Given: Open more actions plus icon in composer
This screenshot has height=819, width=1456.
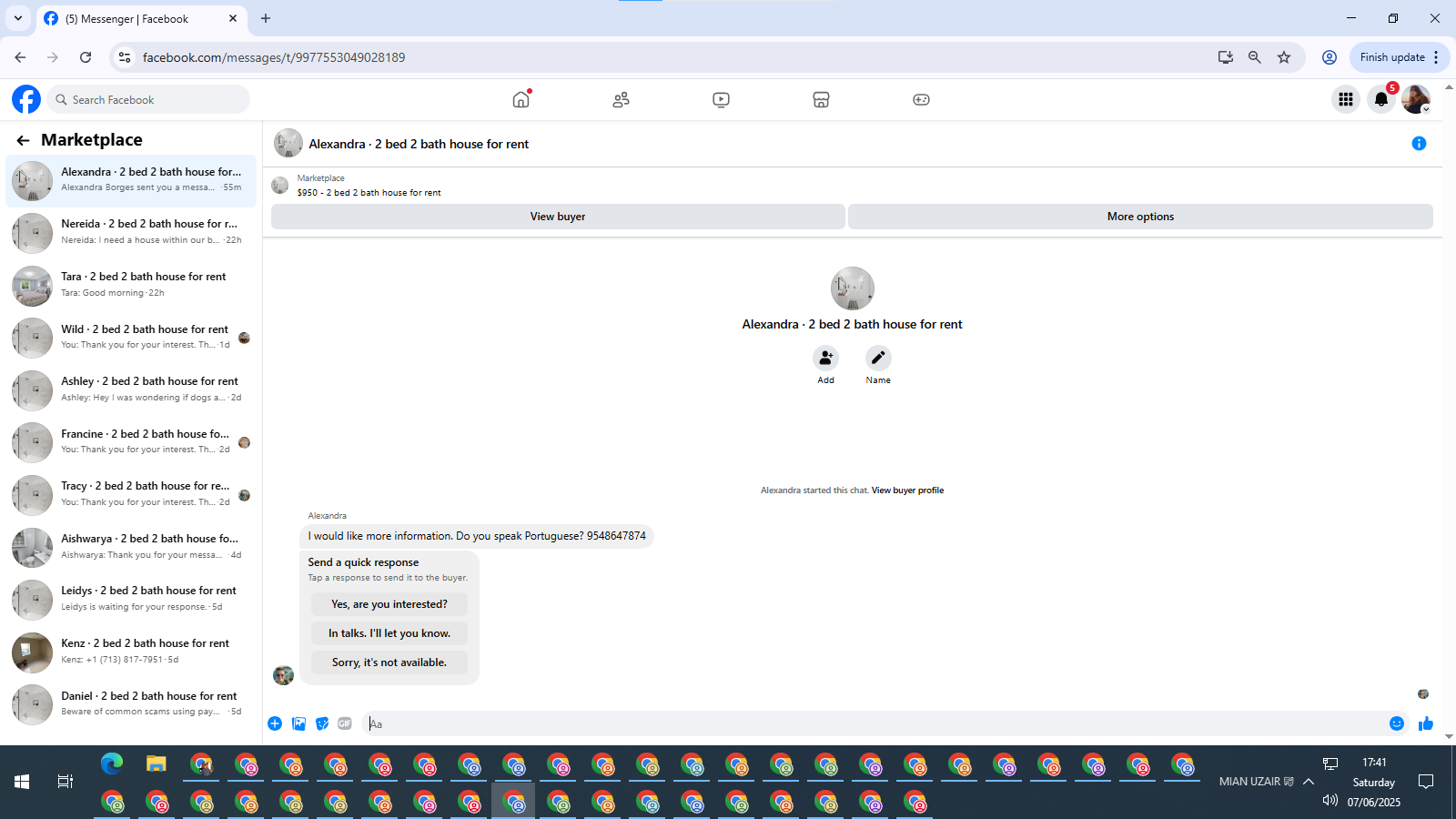Looking at the screenshot, I should click(275, 723).
